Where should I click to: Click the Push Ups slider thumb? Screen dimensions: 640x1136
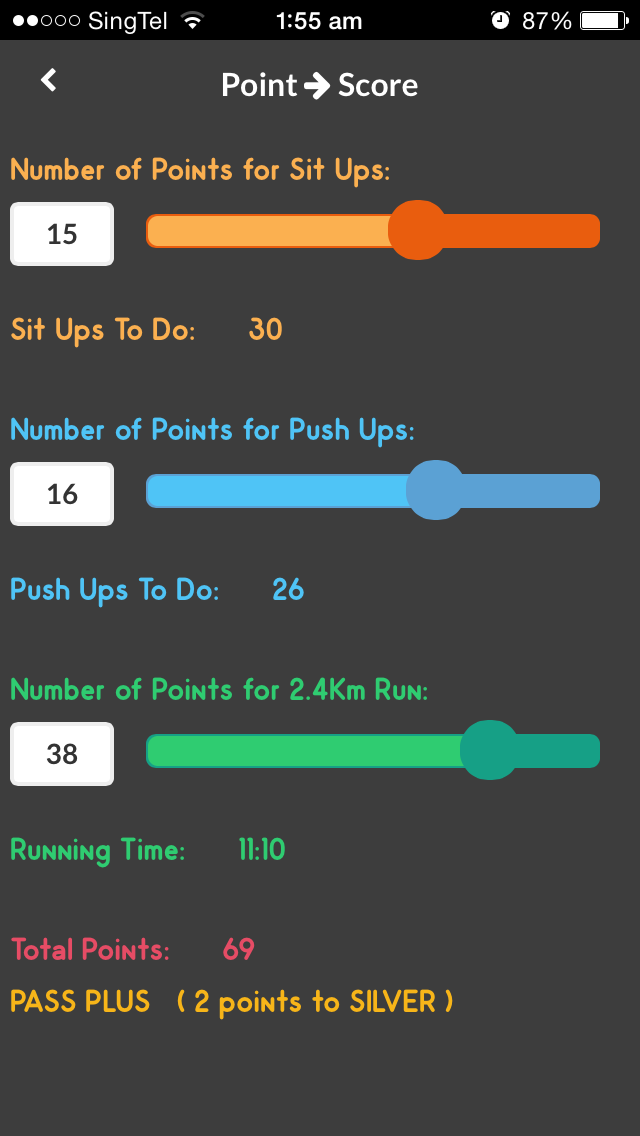(436, 490)
